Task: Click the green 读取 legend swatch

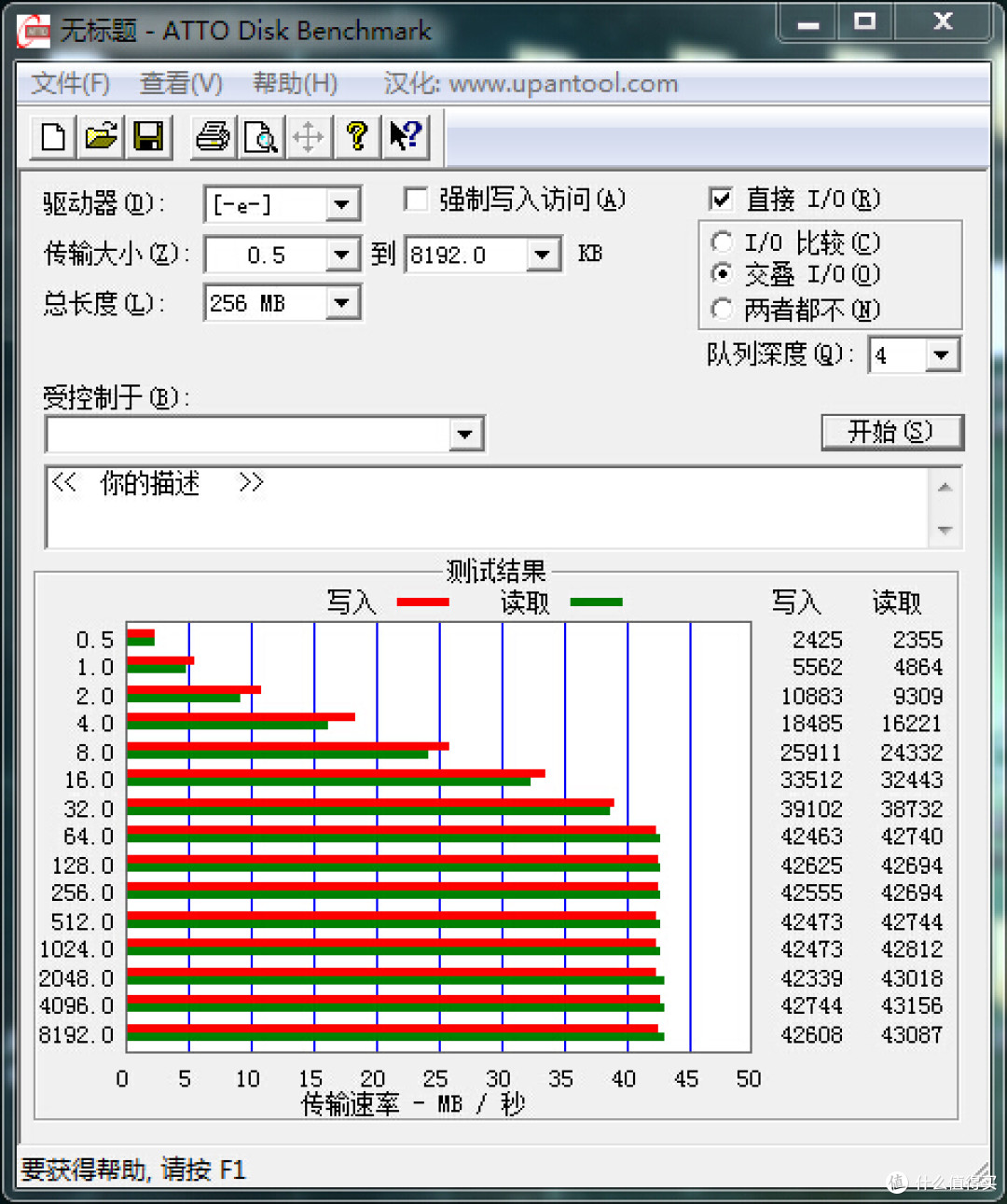Action: click(596, 602)
